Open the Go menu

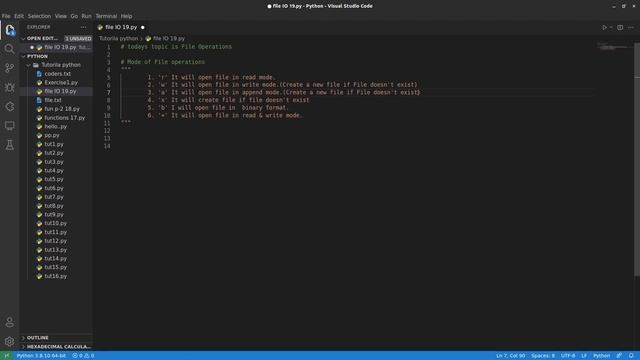tap(74, 16)
